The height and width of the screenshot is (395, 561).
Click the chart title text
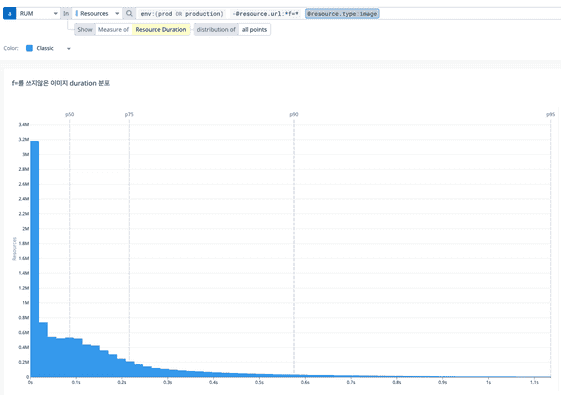61,83
